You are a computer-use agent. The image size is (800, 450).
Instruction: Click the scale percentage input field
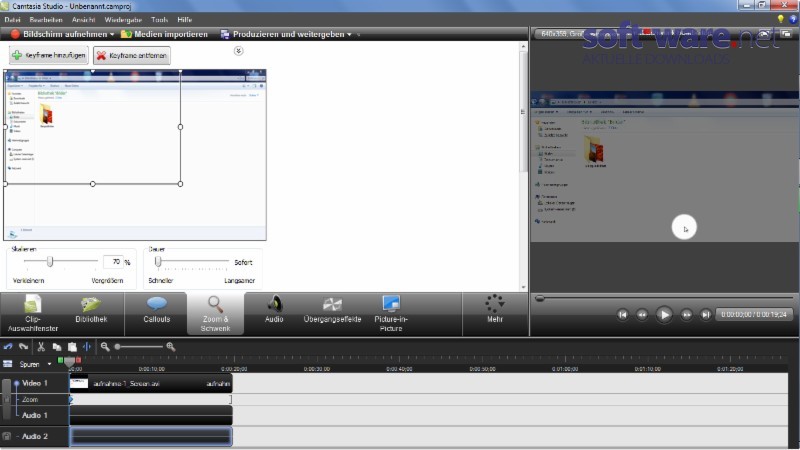click(113, 262)
